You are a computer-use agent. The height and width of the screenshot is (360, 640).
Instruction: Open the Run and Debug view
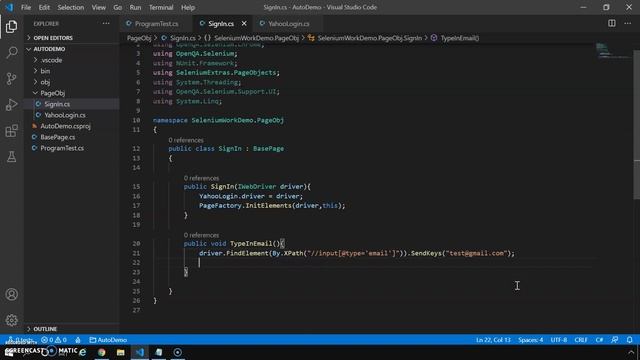coord(11,105)
